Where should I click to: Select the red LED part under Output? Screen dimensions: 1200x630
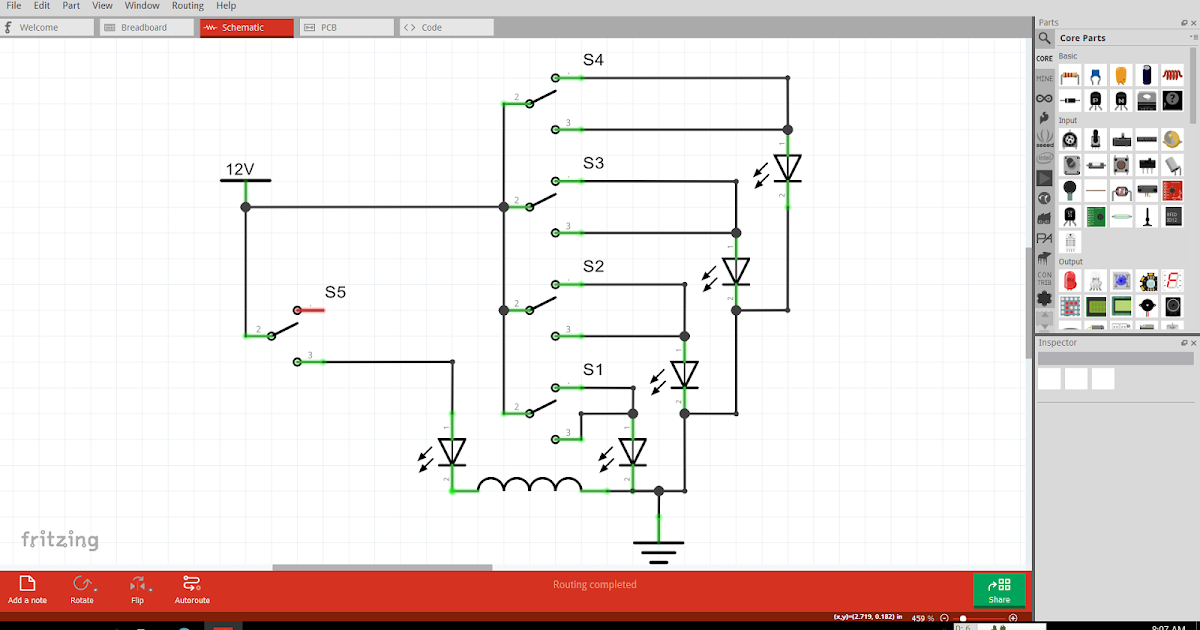(x=1070, y=280)
